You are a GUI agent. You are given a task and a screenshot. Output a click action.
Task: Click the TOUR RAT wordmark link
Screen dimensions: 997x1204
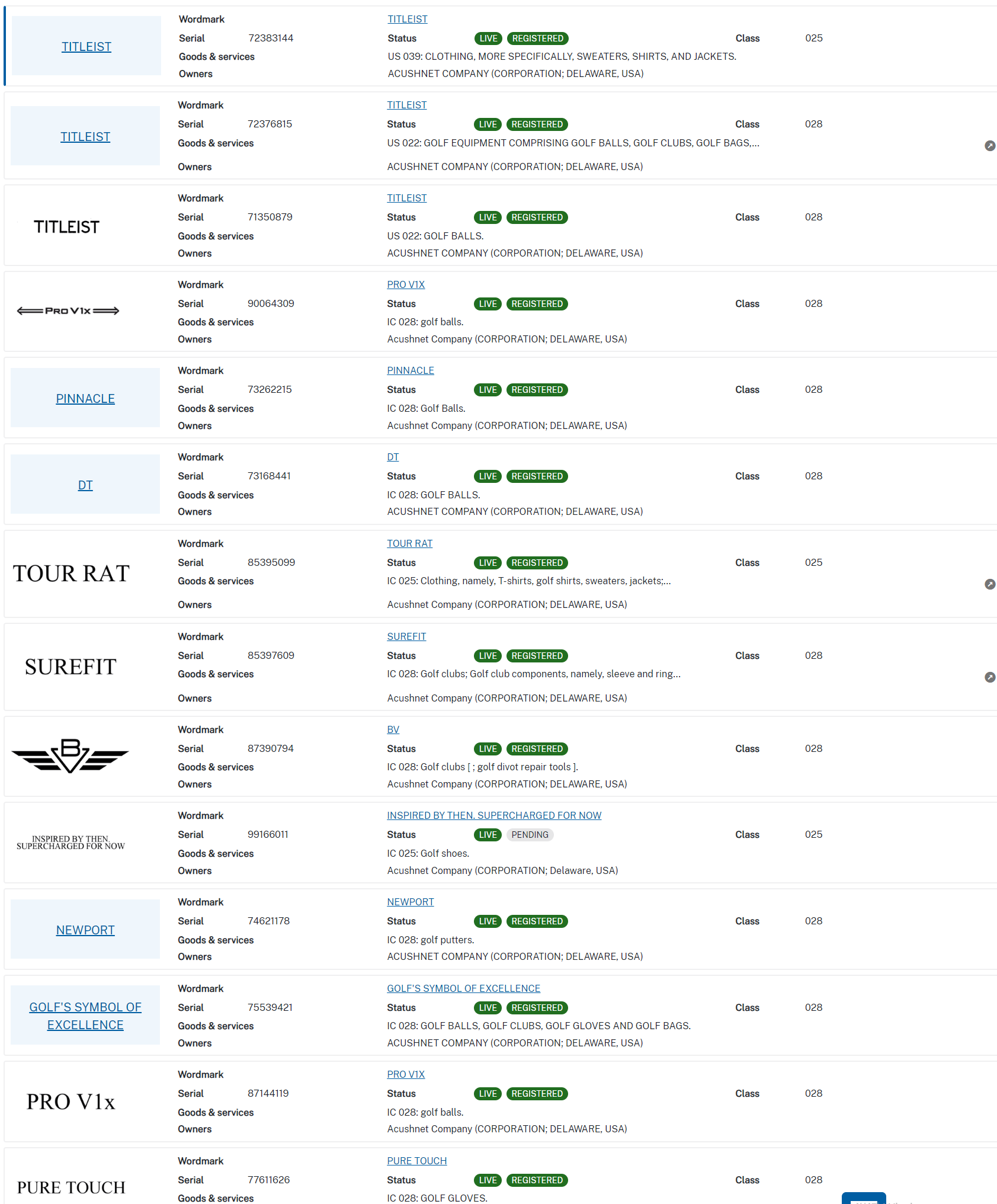409,543
